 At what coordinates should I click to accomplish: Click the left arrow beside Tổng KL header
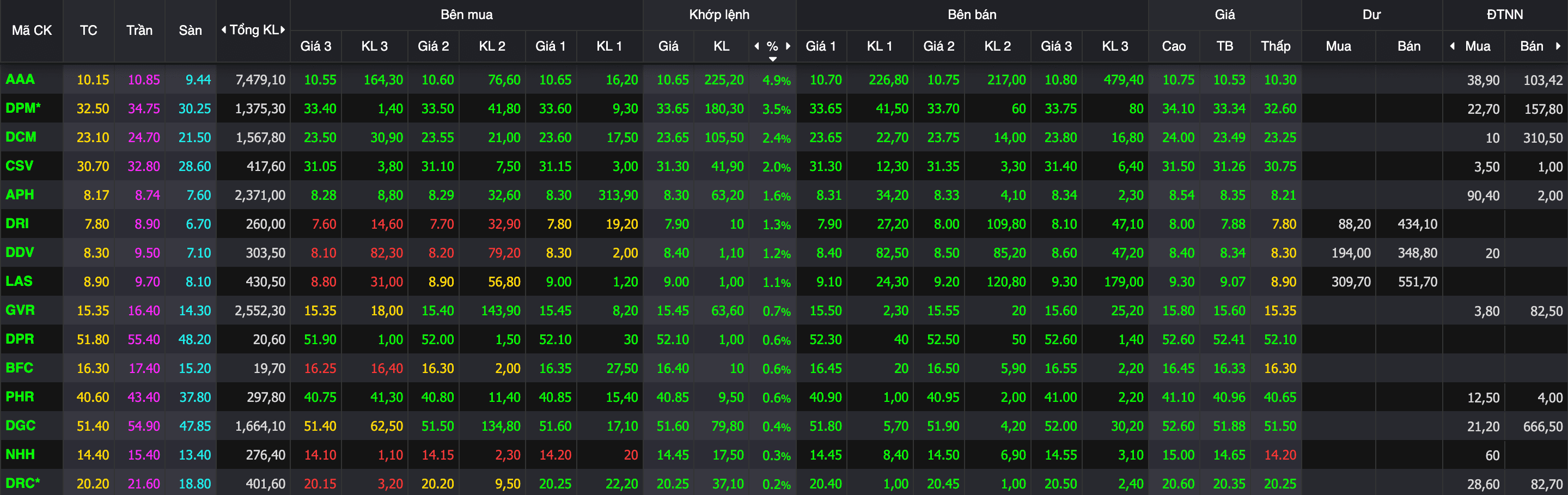[223, 30]
